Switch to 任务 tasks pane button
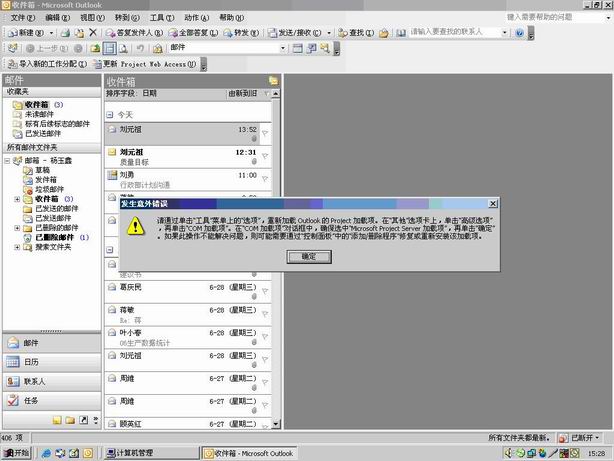The image size is (614, 461). point(52,400)
